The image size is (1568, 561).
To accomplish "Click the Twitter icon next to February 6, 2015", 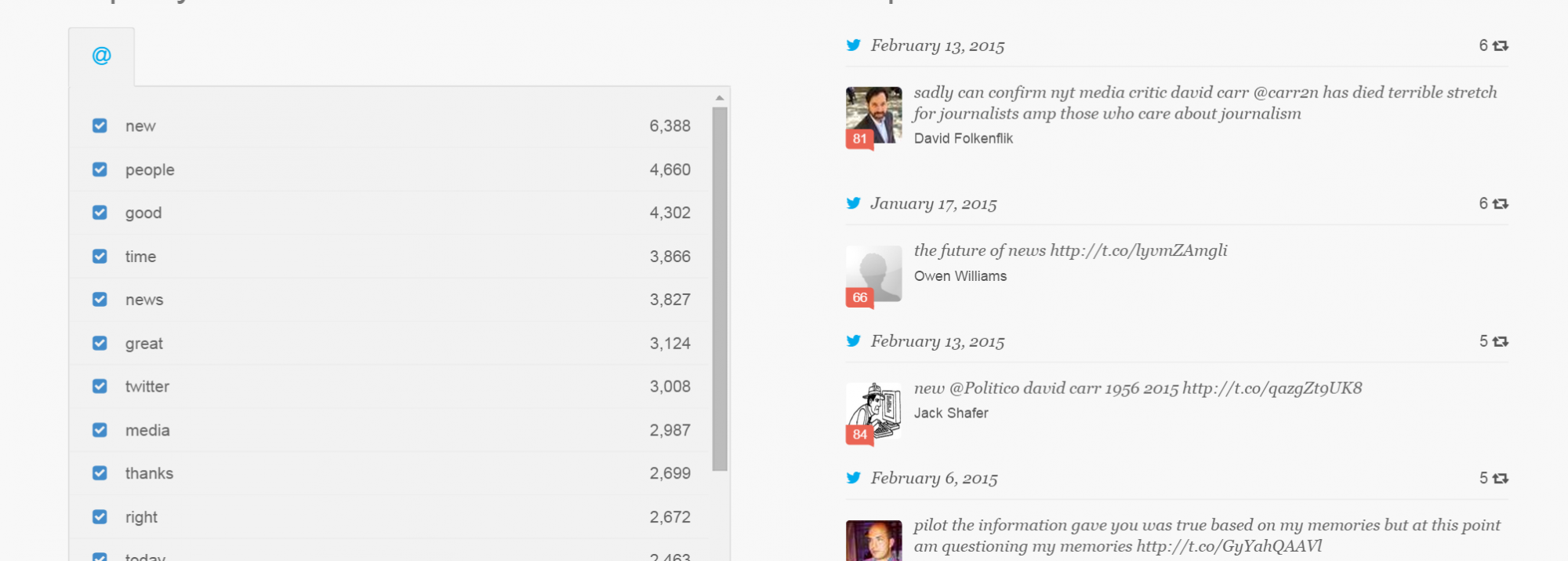I will 854,478.
